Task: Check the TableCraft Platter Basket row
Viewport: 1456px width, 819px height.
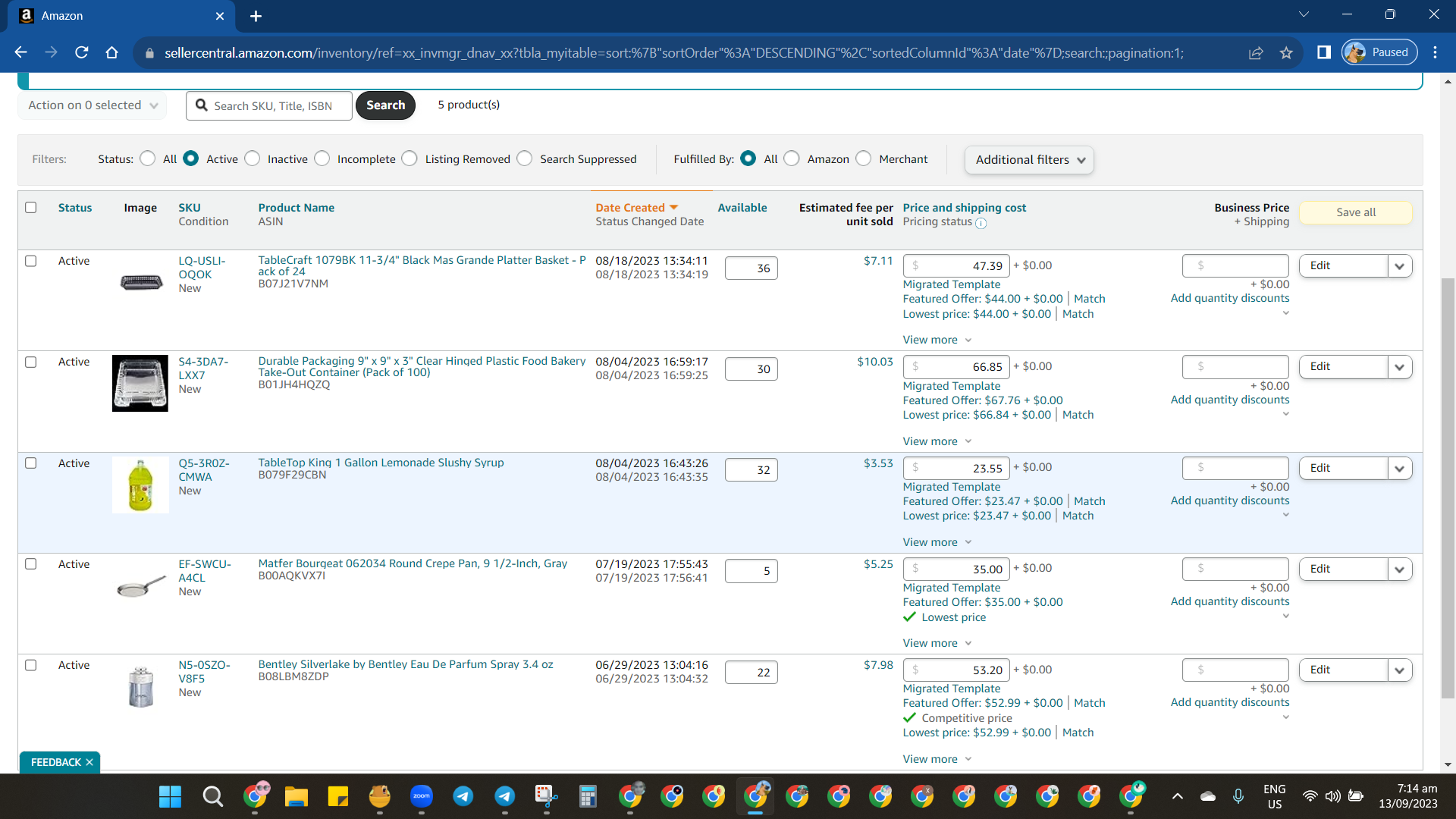Action: tap(31, 261)
